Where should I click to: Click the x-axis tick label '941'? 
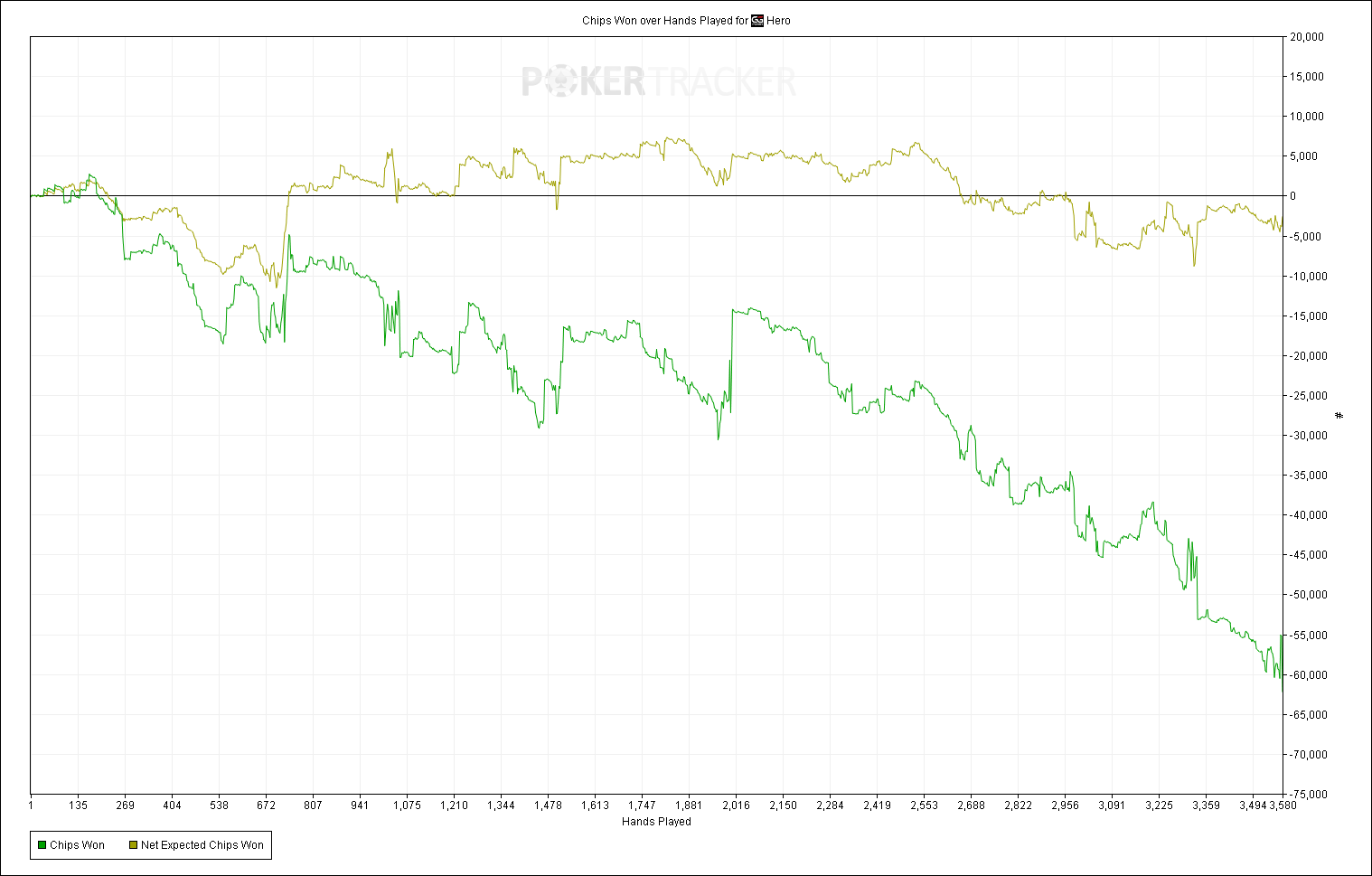[360, 805]
